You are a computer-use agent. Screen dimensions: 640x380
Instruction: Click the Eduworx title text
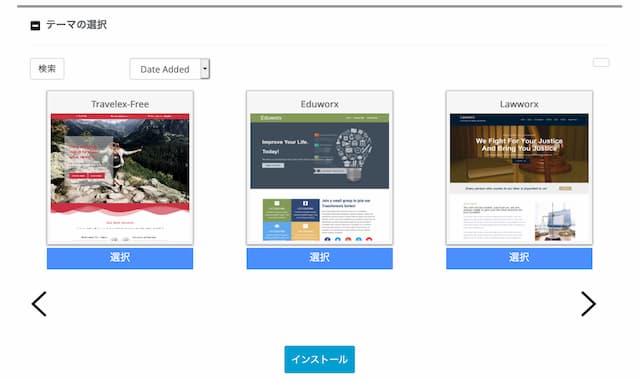click(320, 104)
